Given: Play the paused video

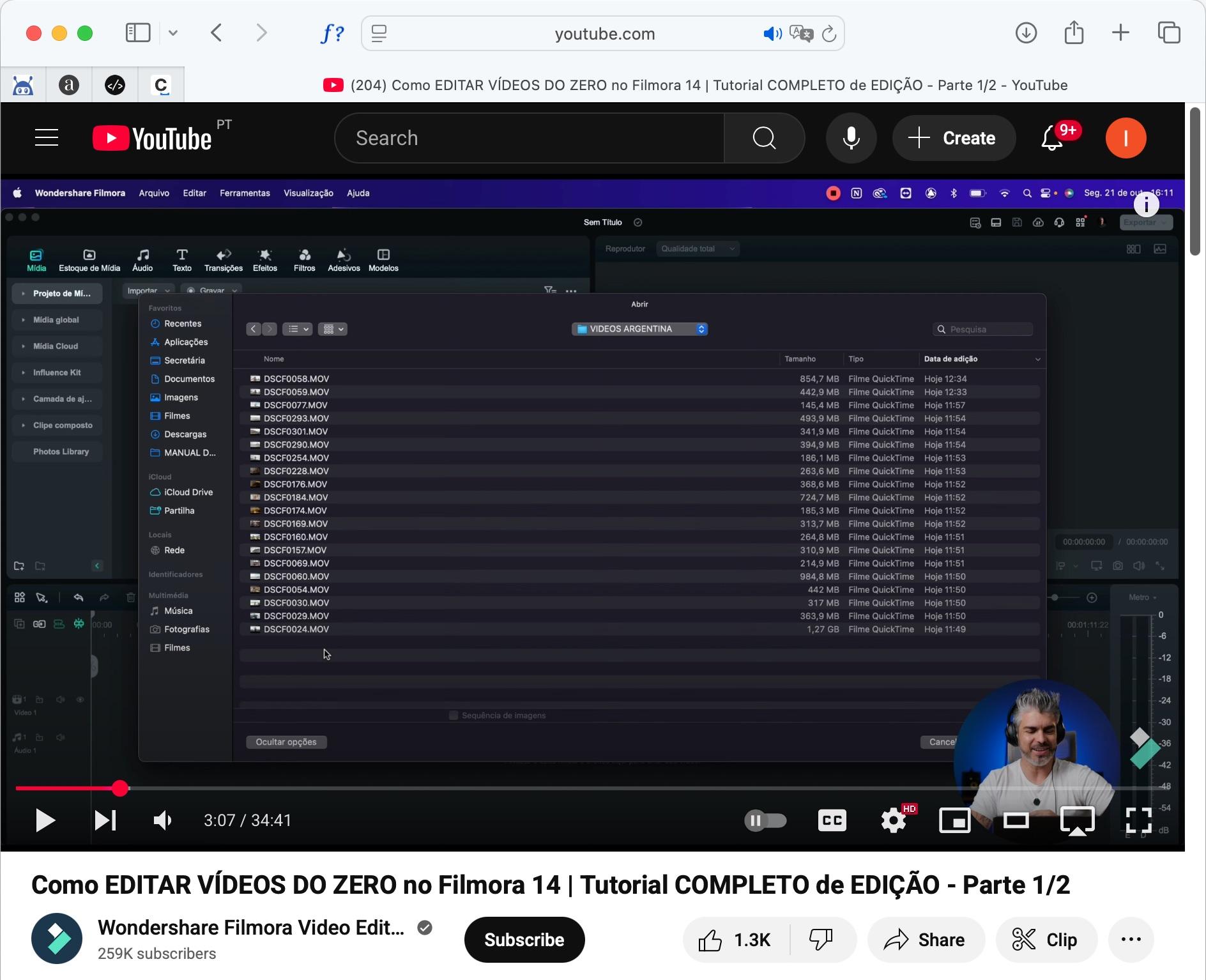Looking at the screenshot, I should (x=45, y=820).
